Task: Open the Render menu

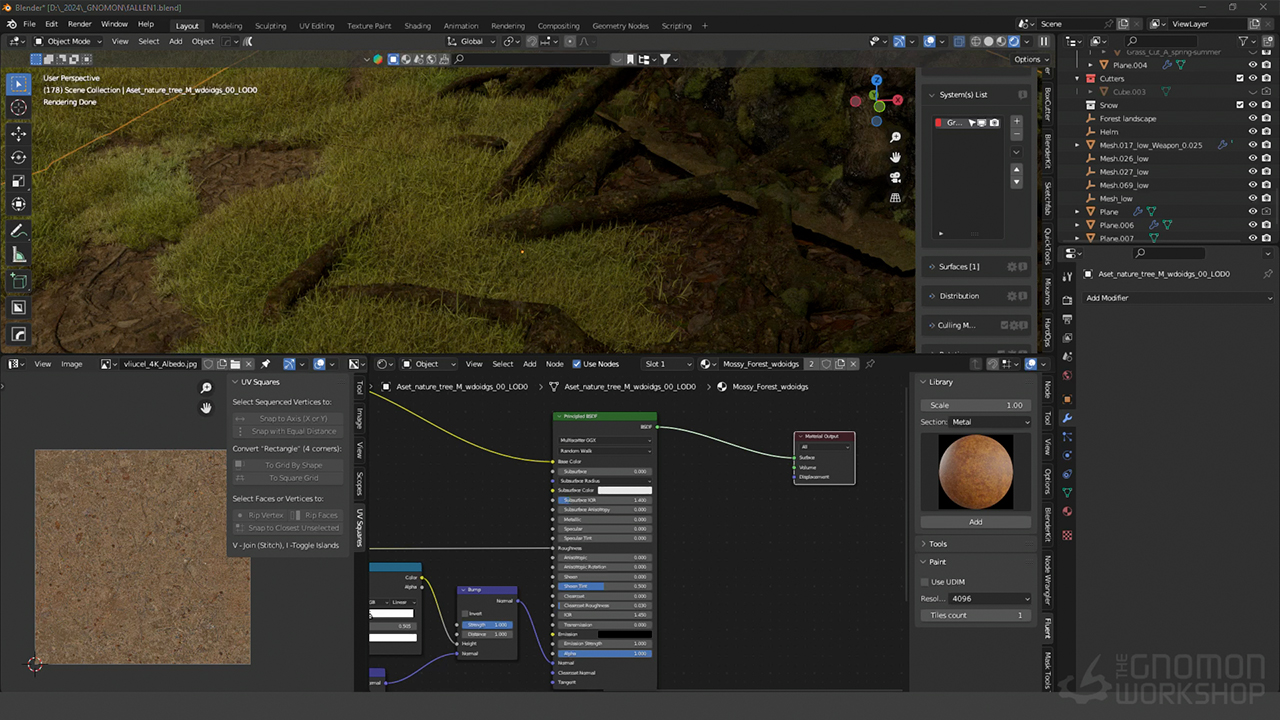Action: point(80,24)
